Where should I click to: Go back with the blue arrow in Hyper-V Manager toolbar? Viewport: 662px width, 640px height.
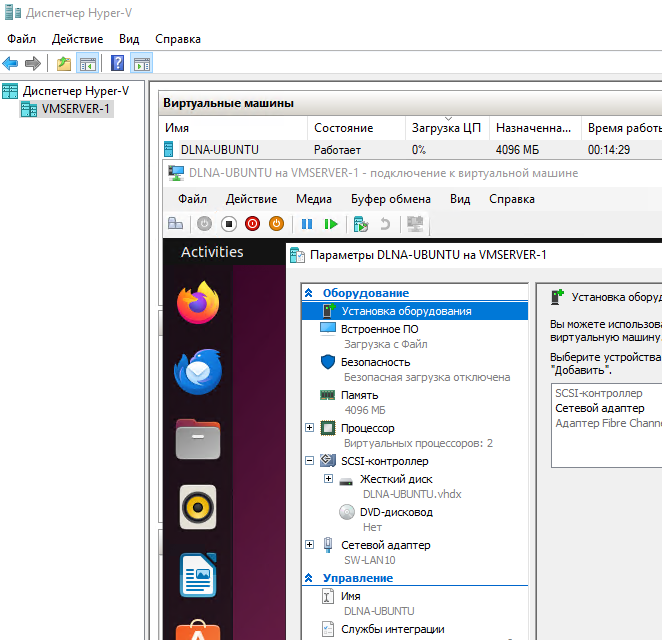coord(10,64)
